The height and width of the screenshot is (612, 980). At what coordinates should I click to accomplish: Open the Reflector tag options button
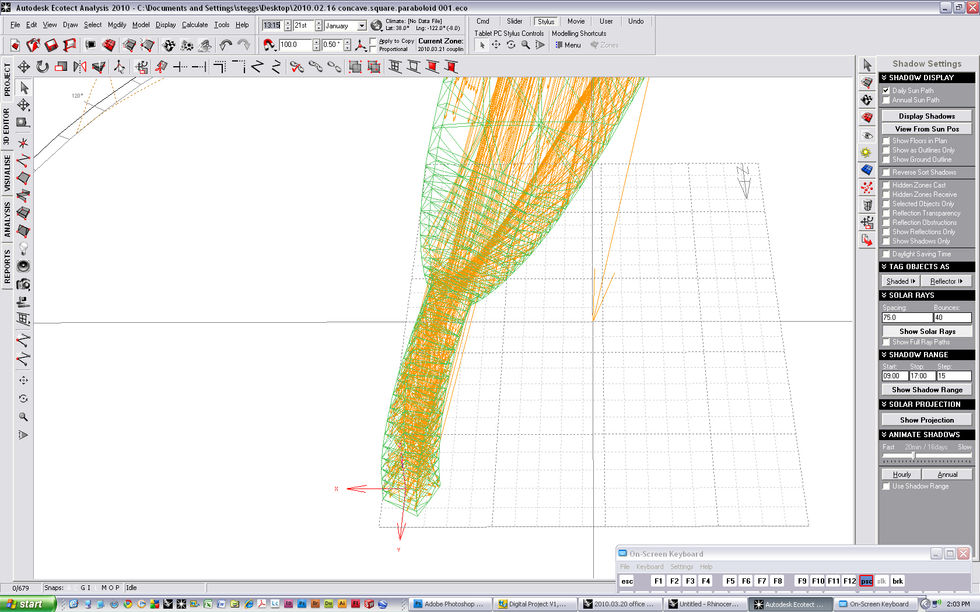(x=946, y=281)
